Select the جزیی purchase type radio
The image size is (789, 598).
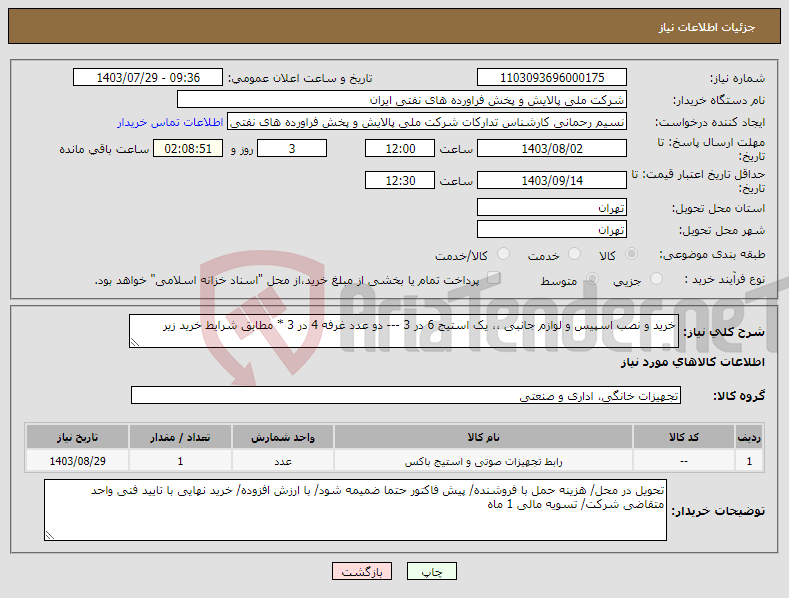pos(656,279)
